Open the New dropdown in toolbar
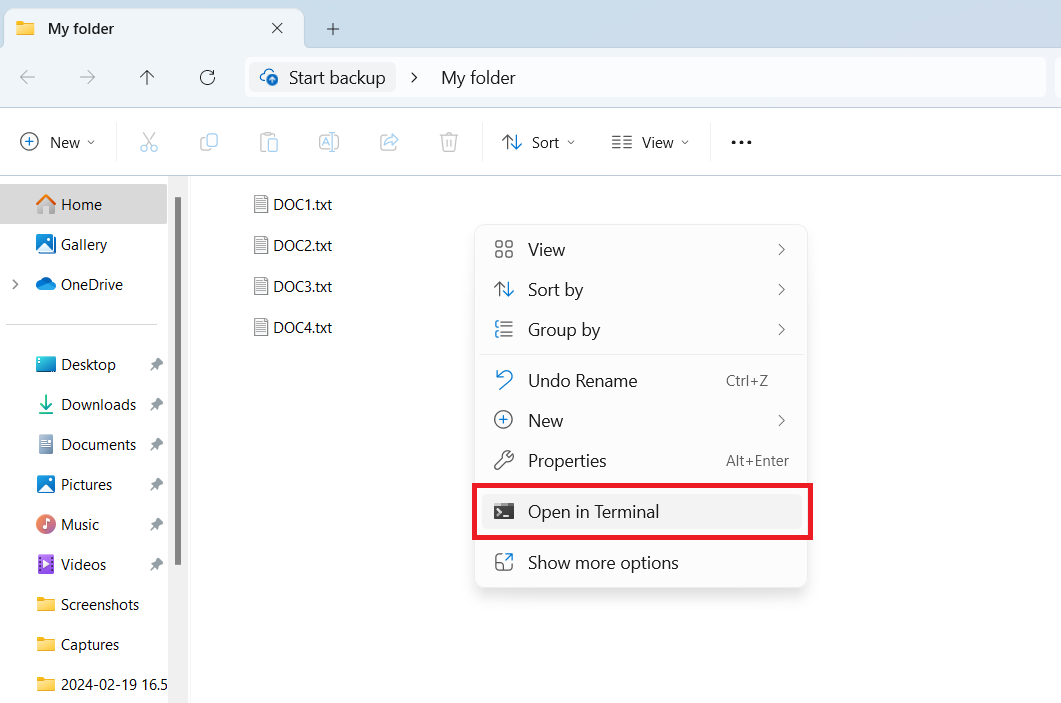This screenshot has height=703, width=1061. (x=58, y=142)
